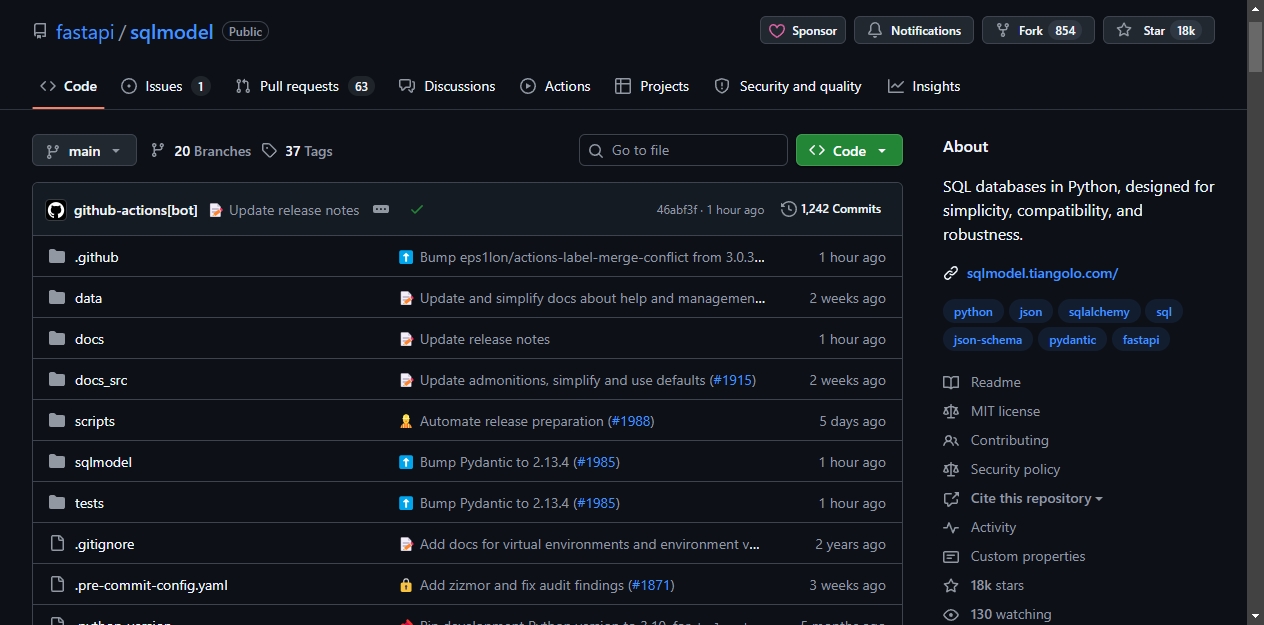This screenshot has height=625, width=1264.
Task: Click the fastapi topic tag
Action: 1141,340
